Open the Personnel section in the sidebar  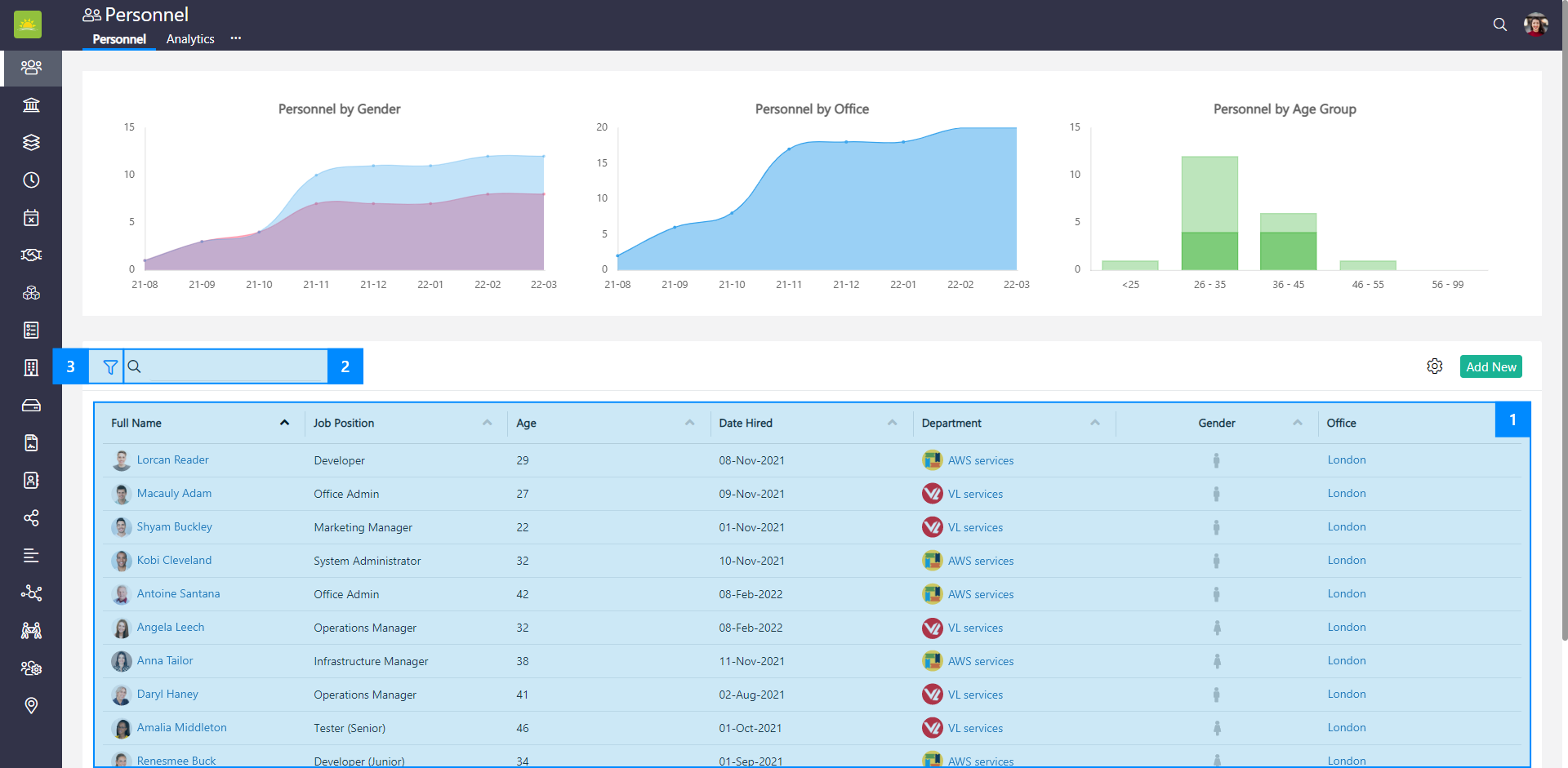31,69
